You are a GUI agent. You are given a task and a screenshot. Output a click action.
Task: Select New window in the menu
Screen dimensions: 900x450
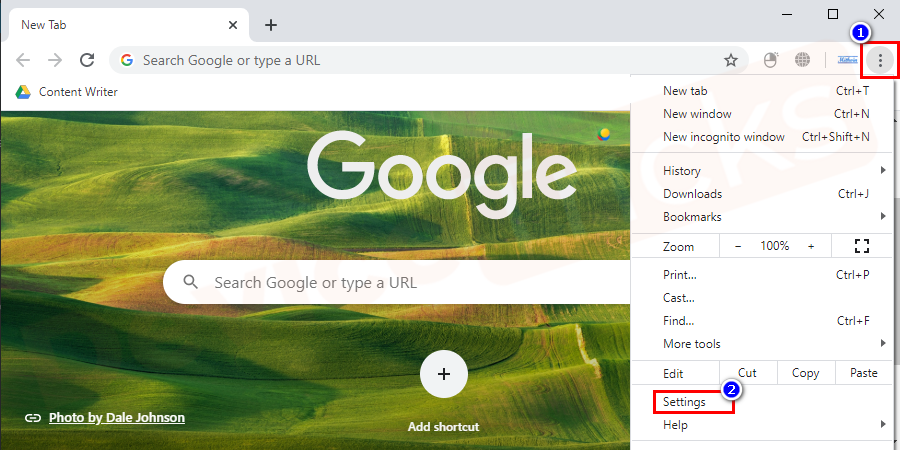click(762, 114)
